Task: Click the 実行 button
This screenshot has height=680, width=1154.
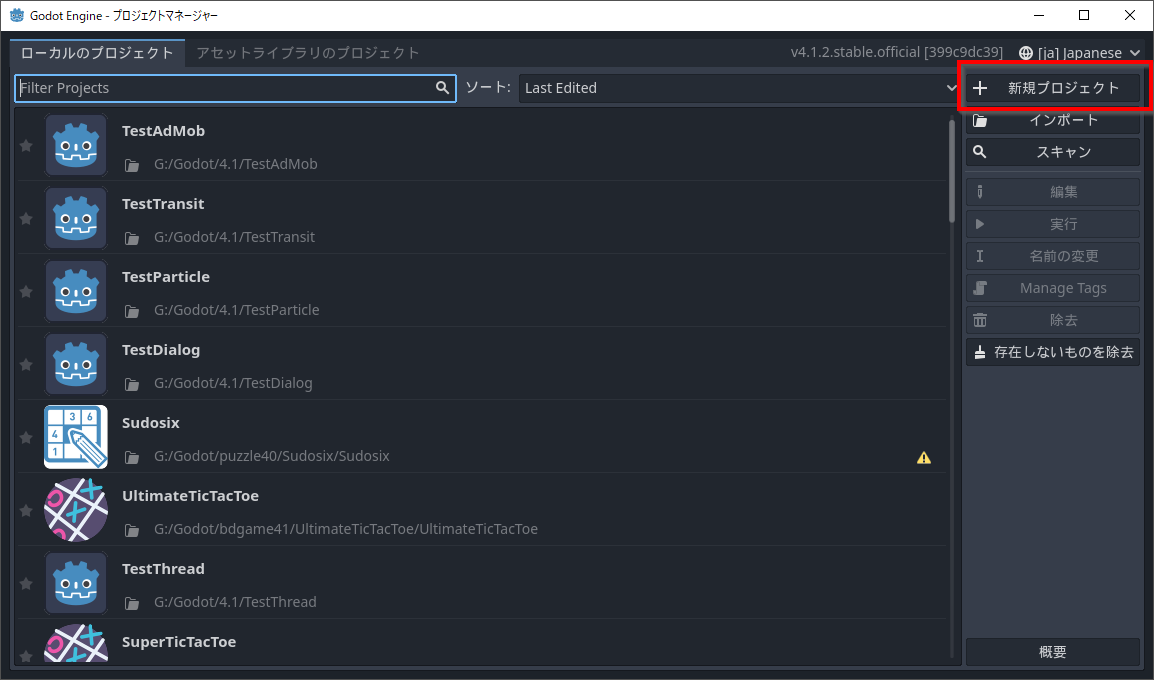Action: (1053, 224)
